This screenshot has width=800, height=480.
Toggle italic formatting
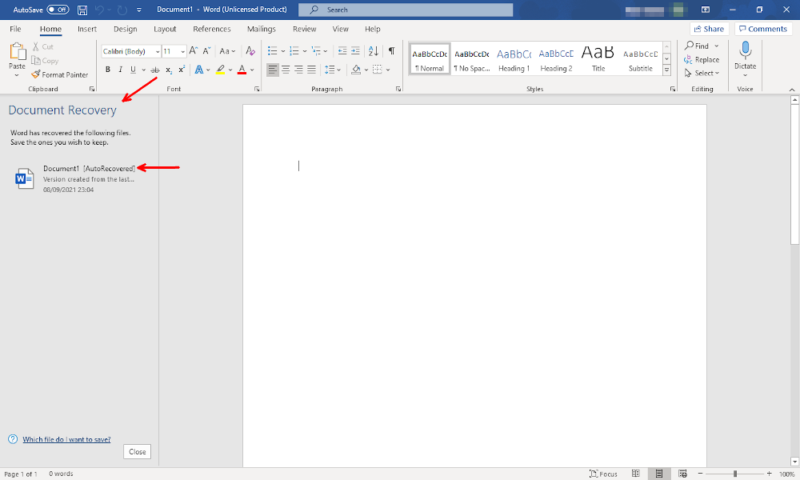click(x=120, y=70)
